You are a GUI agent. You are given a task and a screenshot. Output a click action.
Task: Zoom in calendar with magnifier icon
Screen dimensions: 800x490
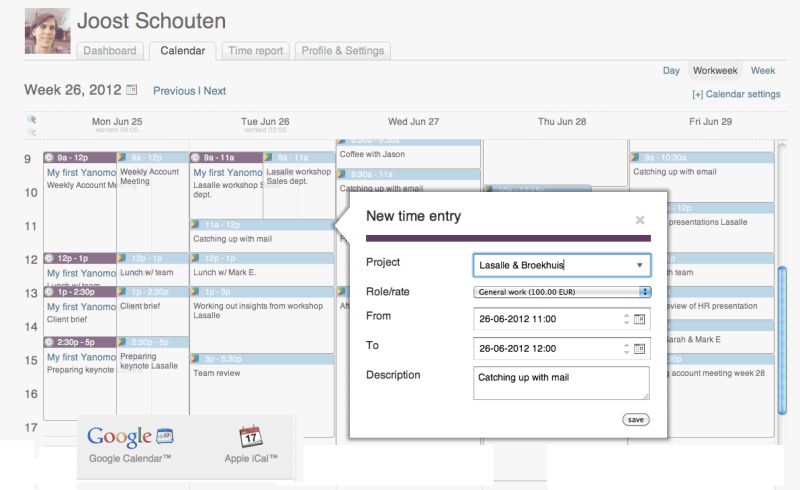(x=32, y=119)
